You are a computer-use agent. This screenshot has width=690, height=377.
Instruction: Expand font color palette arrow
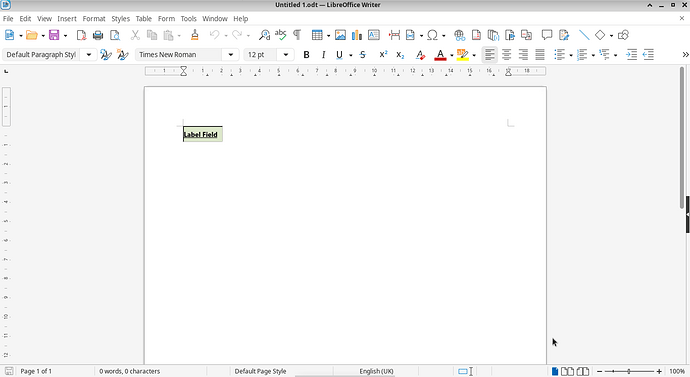tap(451, 55)
